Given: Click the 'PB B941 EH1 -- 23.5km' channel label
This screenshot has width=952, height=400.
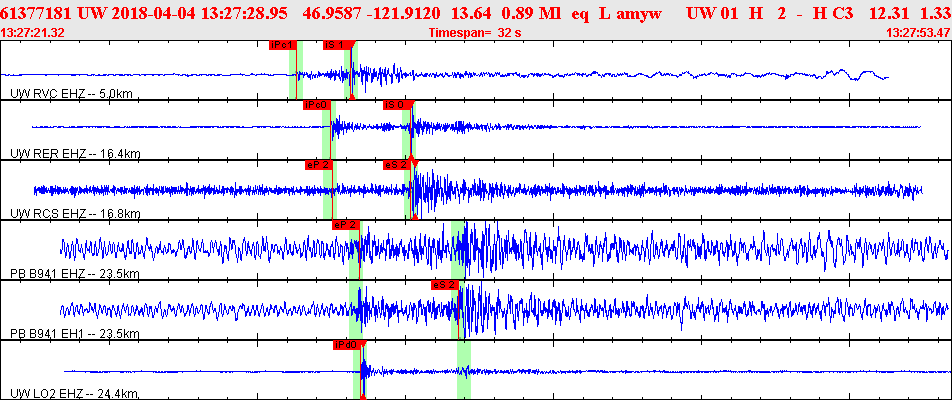Looking at the screenshot, I should point(75,334).
